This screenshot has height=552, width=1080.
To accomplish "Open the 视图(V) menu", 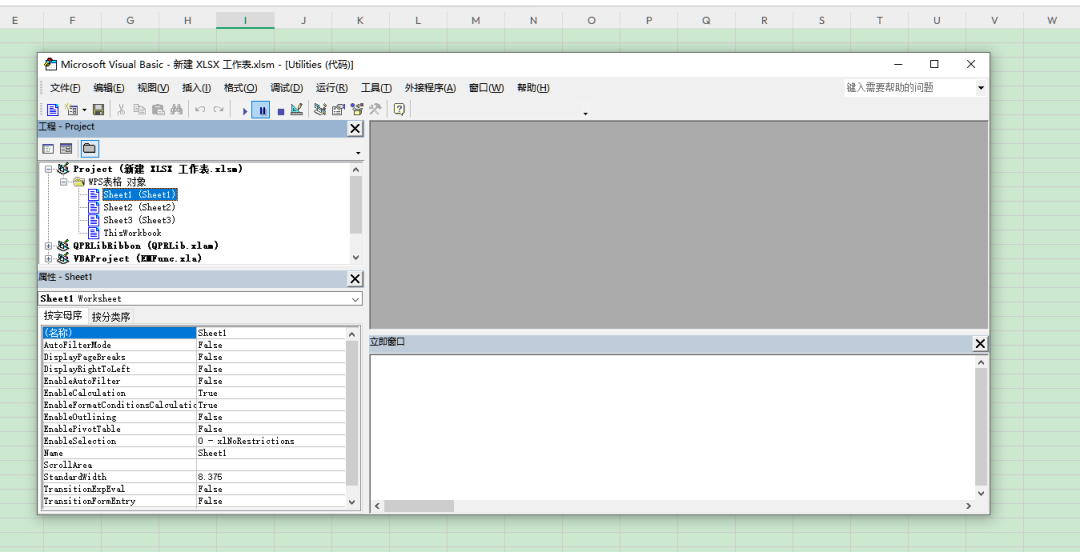I will [x=153, y=88].
